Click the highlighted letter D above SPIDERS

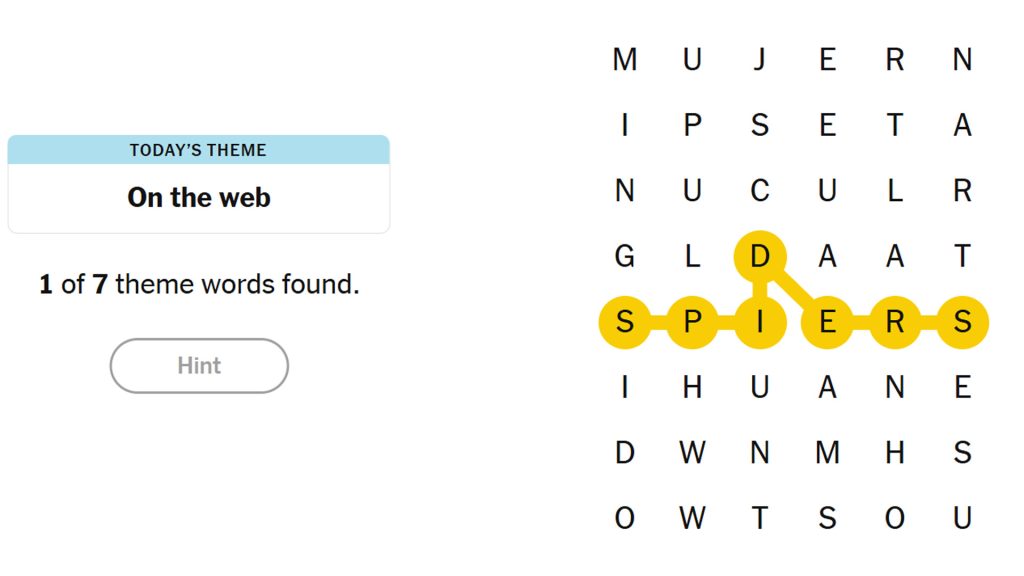coord(760,257)
